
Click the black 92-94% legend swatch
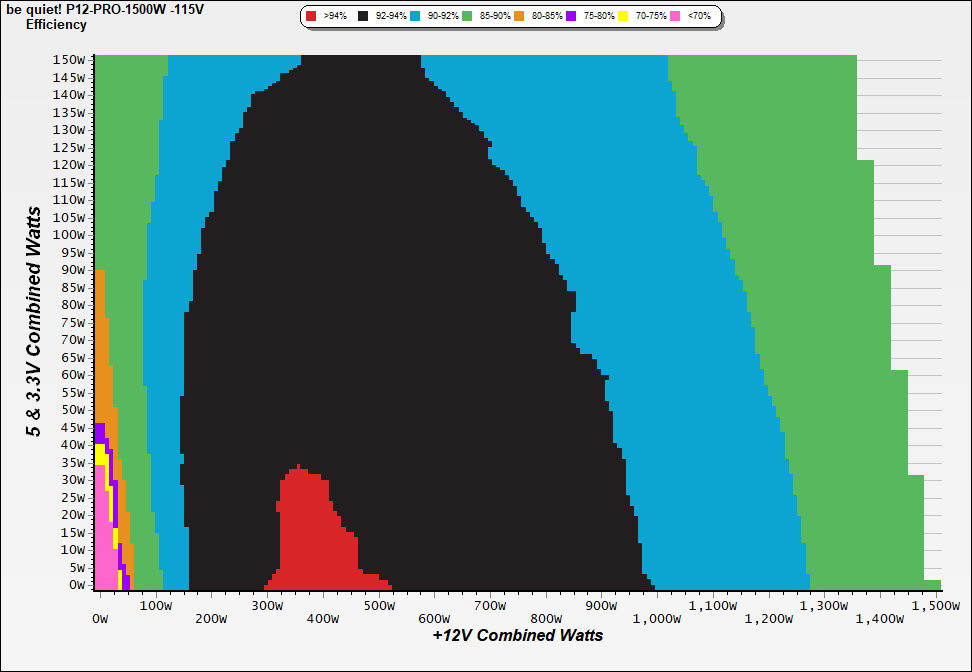click(362, 17)
